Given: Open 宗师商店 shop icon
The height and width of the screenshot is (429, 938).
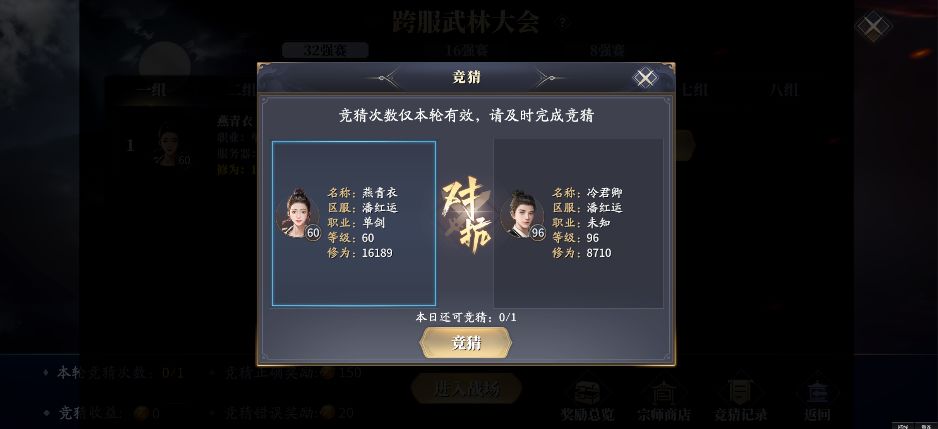Looking at the screenshot, I should (x=663, y=396).
